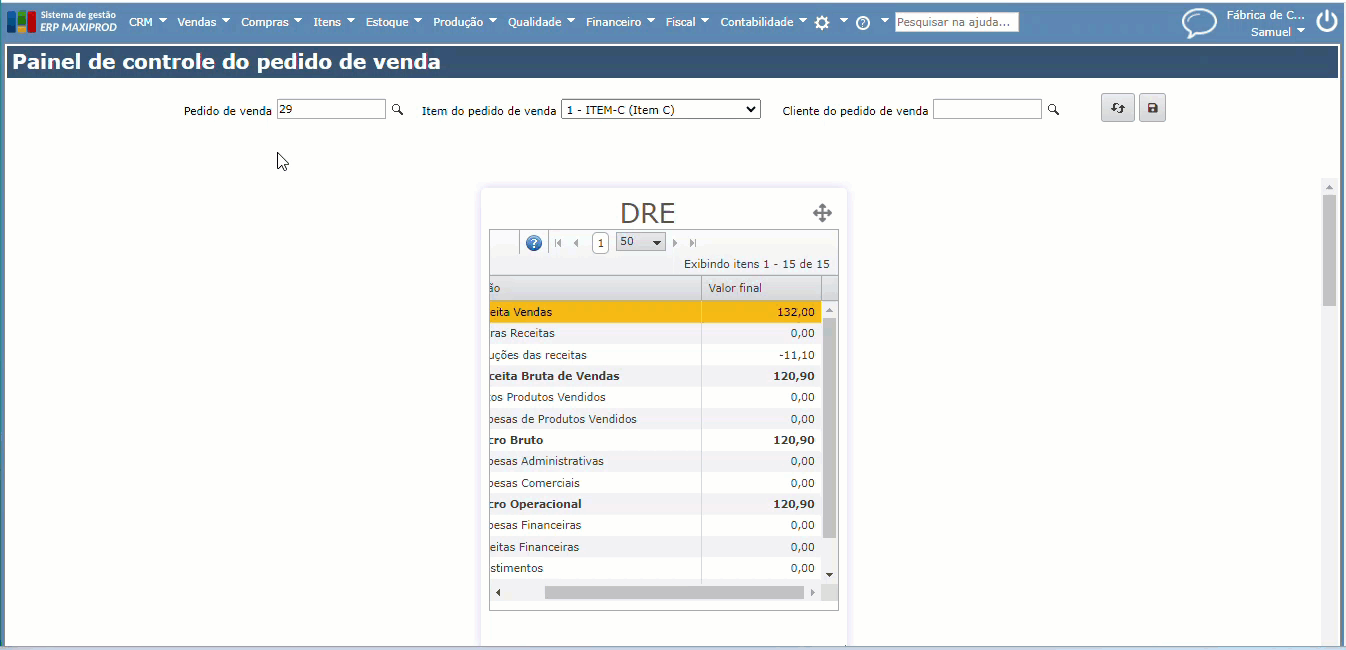1346x650 pixels.
Task: Click the Pesquisar na ajuda search field
Action: (x=956, y=22)
